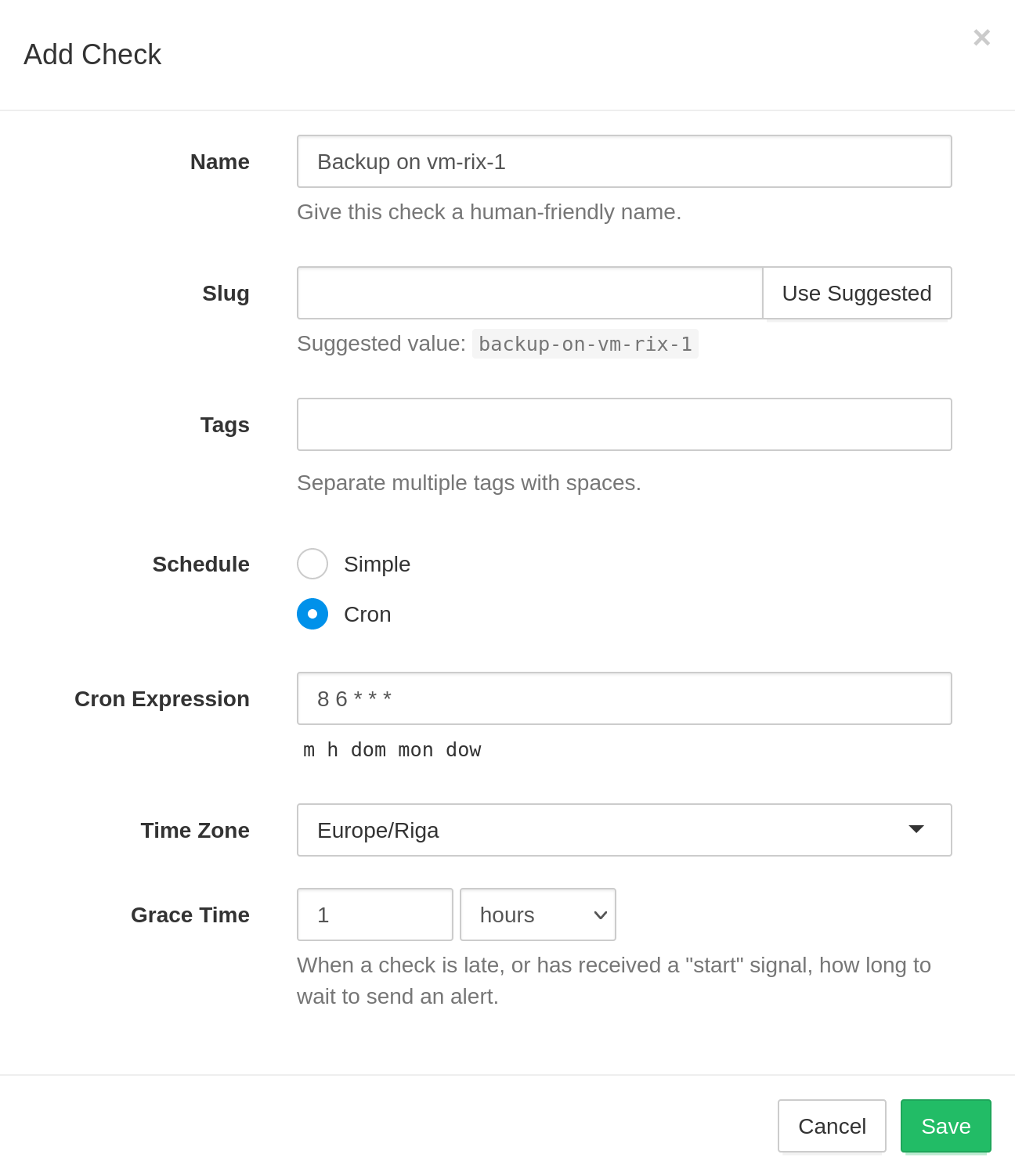Edit the cron expression 8 6 * * *
Screen dimensions: 1015x1176
[624, 698]
